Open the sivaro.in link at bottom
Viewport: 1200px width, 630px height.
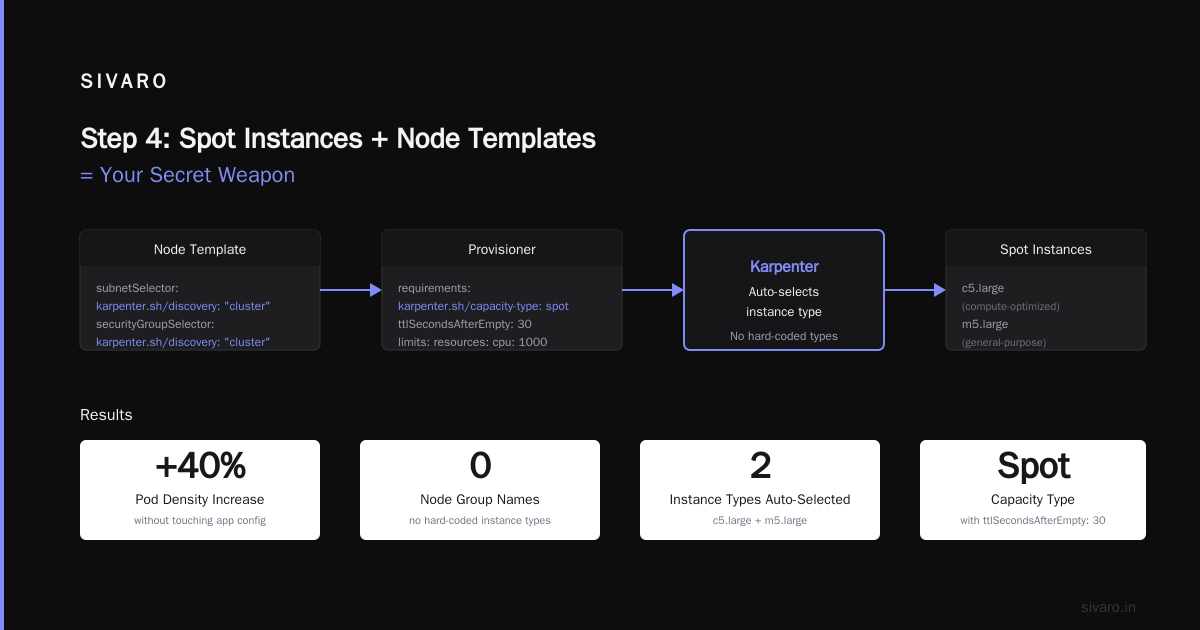(1108, 607)
